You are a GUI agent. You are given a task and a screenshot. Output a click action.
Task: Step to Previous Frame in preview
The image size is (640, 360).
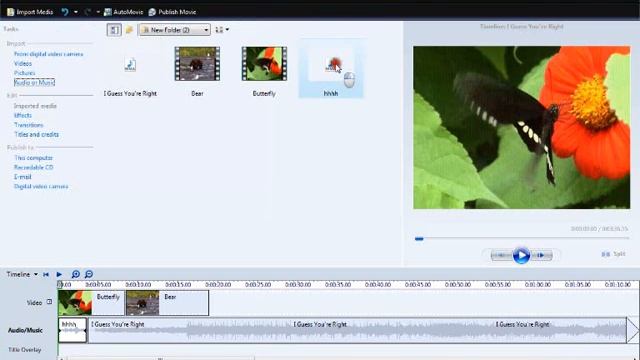point(501,256)
